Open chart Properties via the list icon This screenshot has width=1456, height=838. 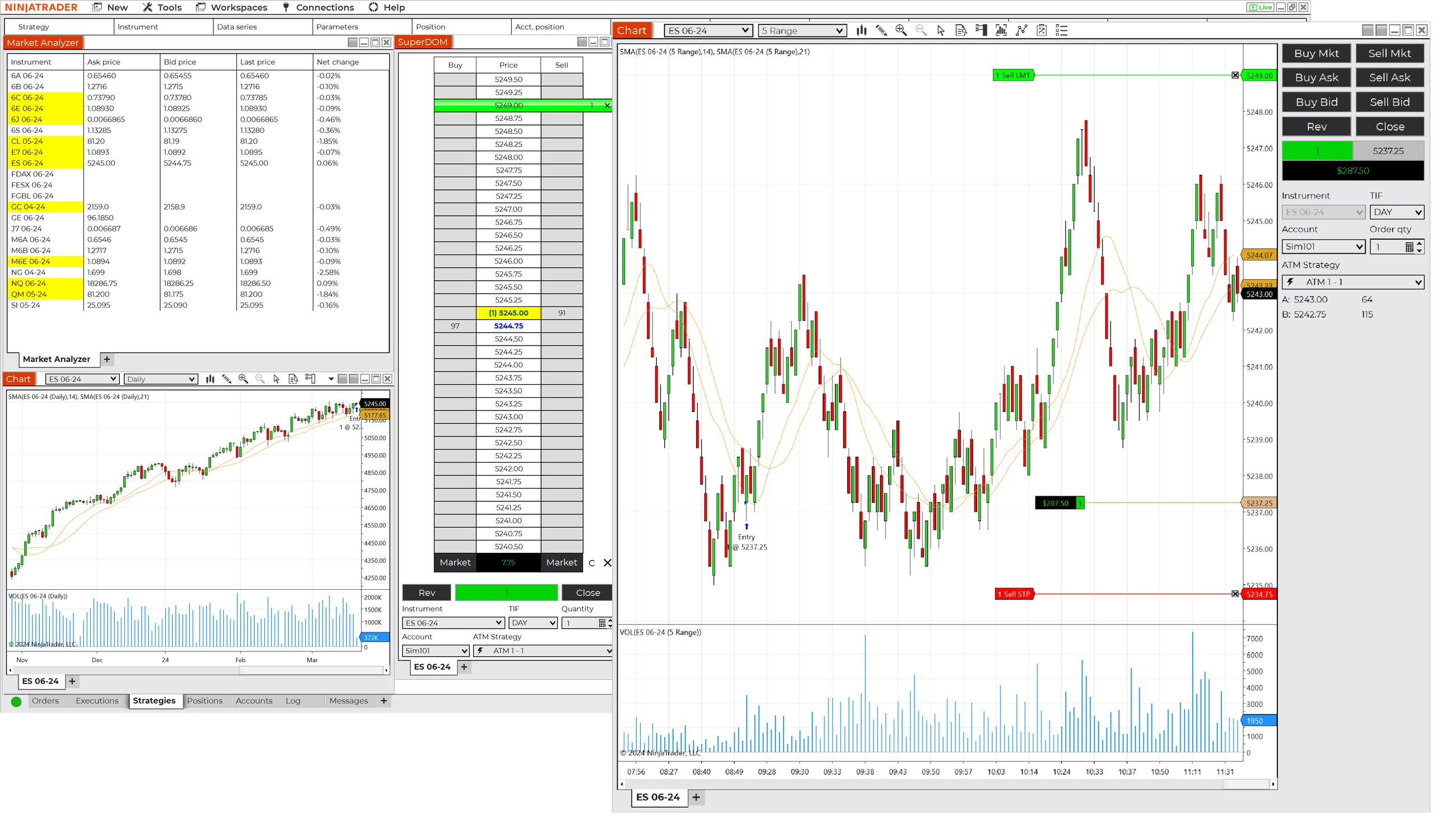(x=1061, y=30)
